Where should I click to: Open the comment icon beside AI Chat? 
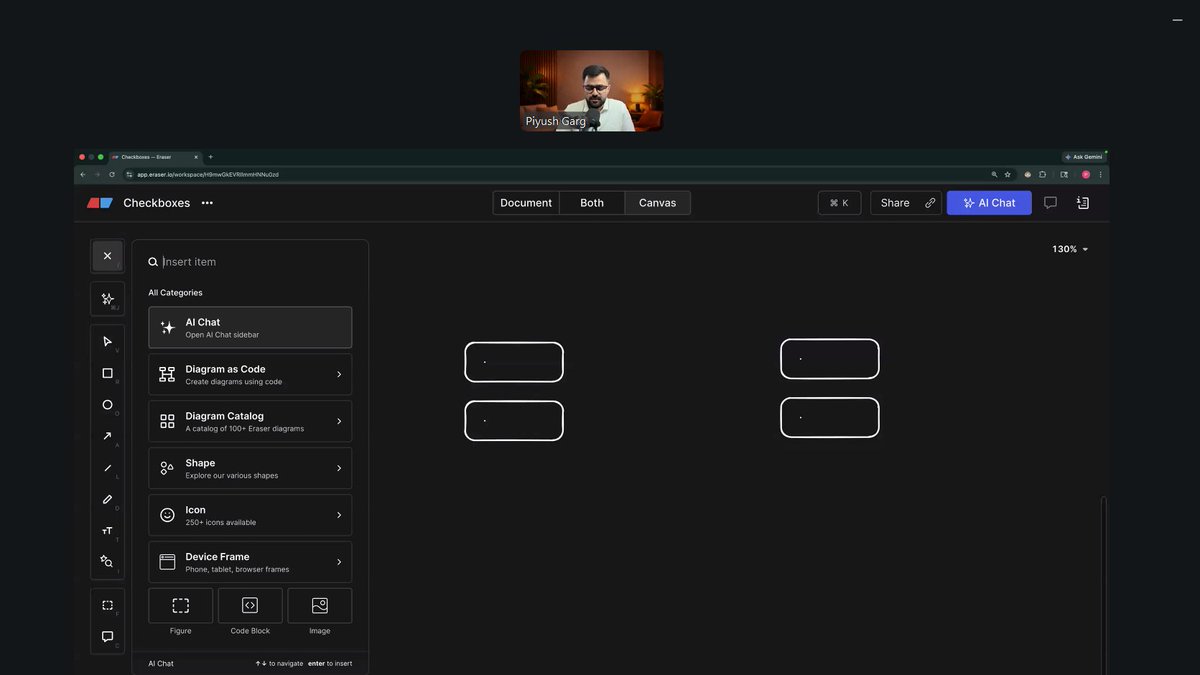click(1050, 202)
